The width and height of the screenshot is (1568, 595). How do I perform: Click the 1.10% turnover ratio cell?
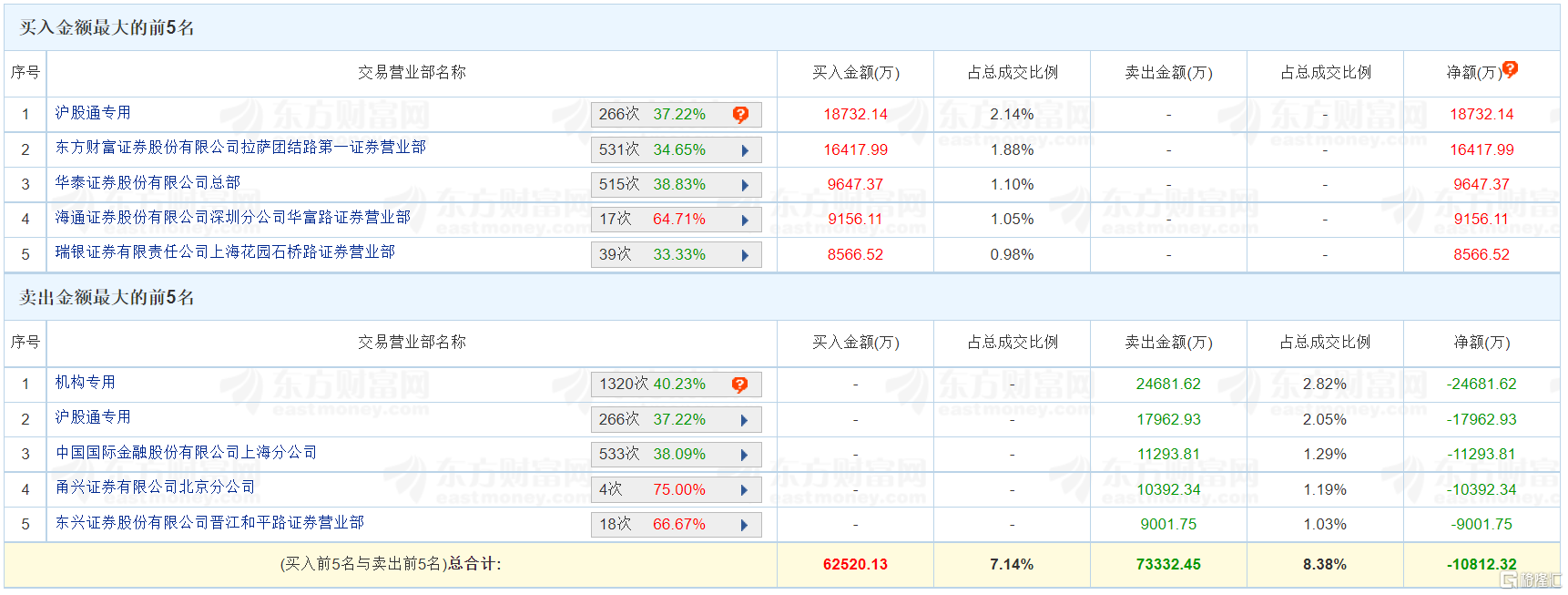point(1013,184)
